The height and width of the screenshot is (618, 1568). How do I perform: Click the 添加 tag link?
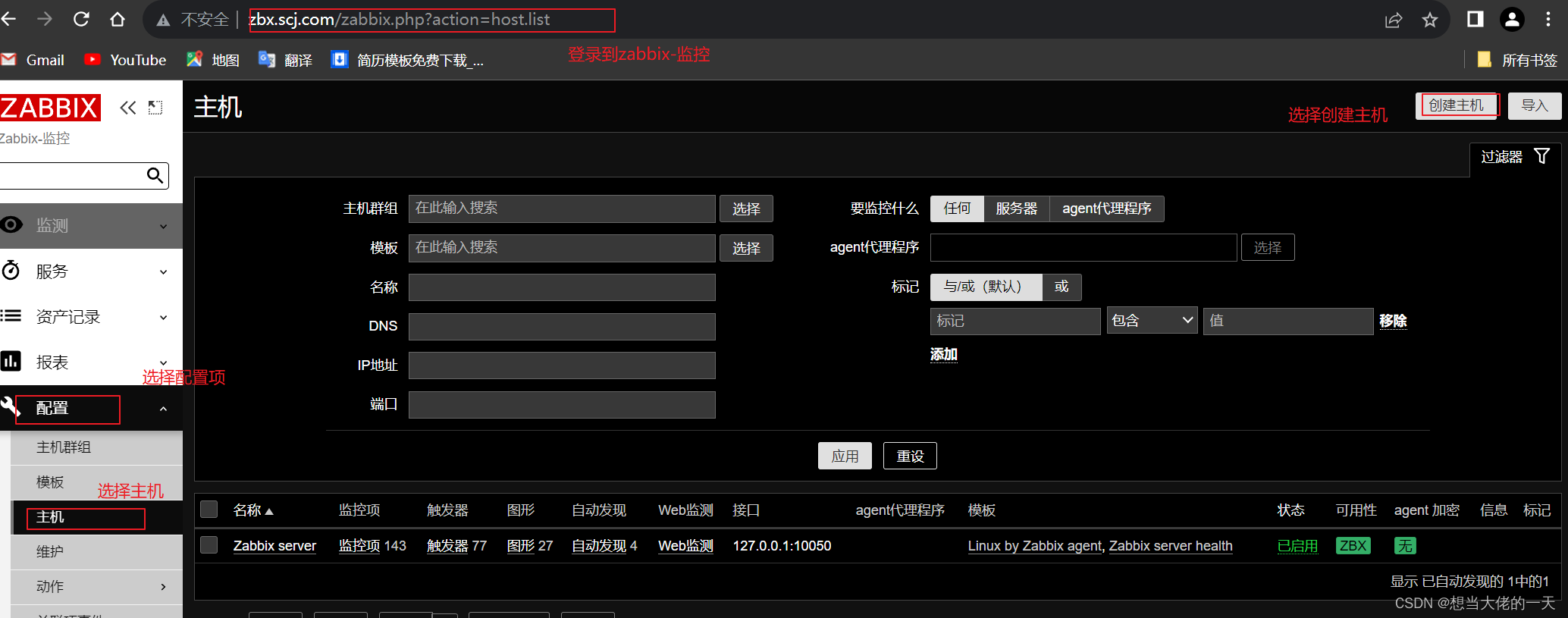(x=944, y=354)
